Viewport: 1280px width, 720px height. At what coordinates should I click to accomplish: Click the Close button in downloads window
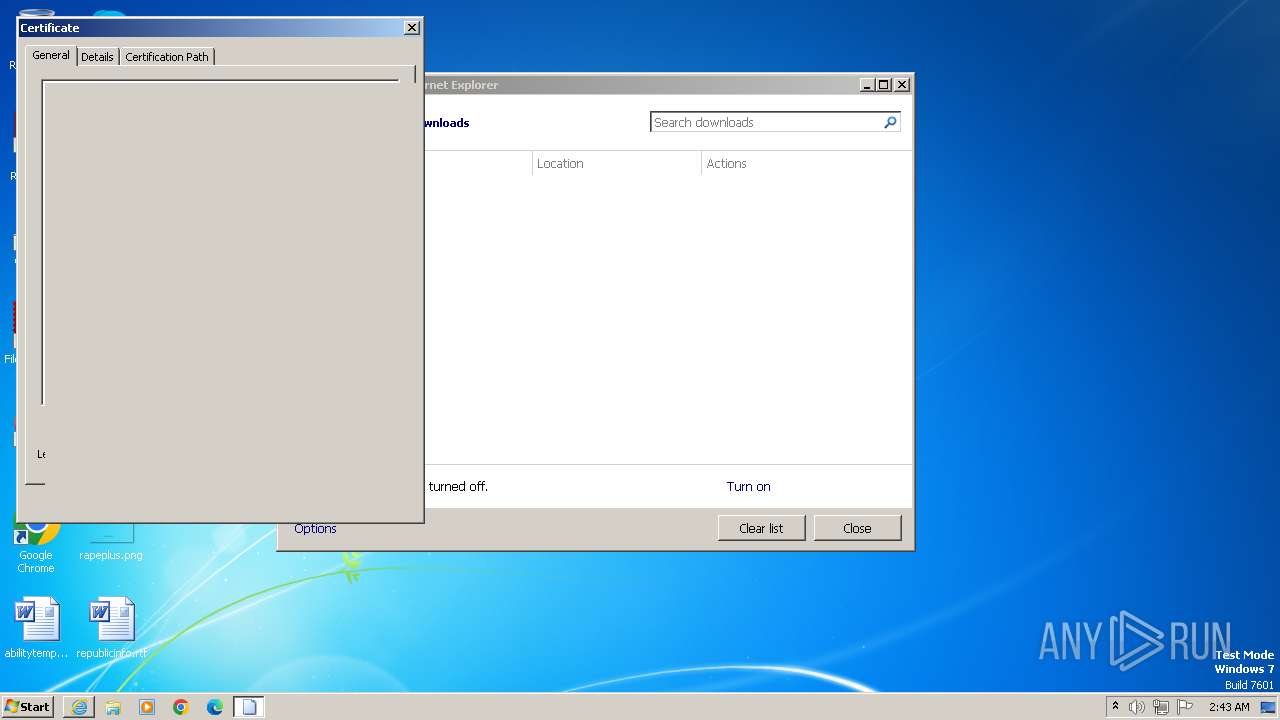pyautogui.click(x=857, y=528)
